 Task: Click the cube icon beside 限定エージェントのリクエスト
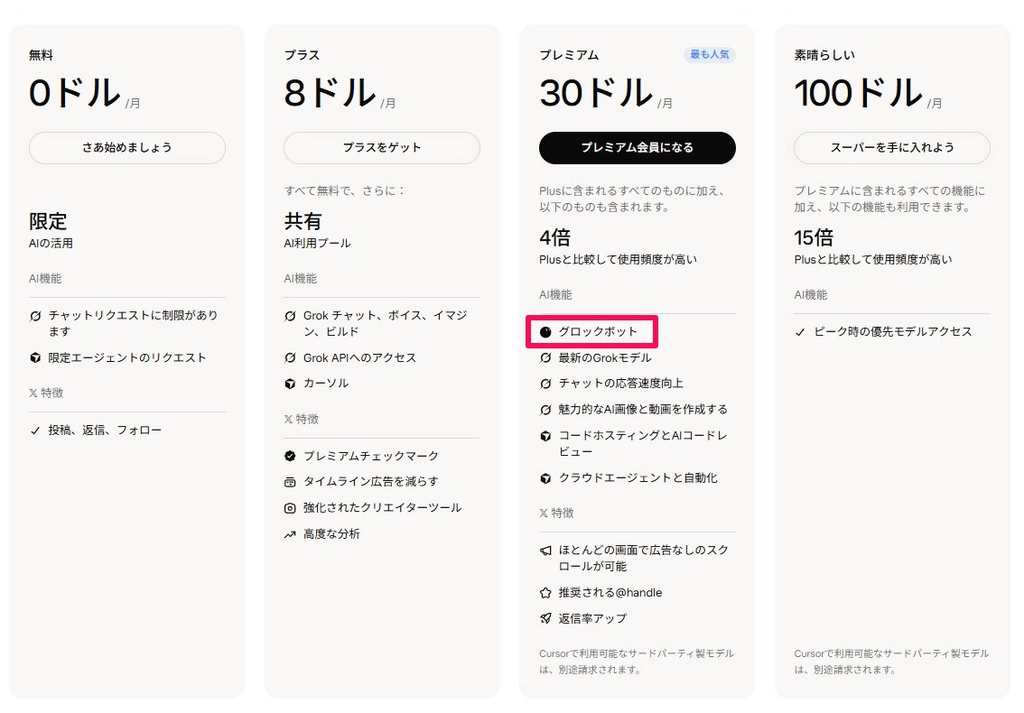(35, 358)
